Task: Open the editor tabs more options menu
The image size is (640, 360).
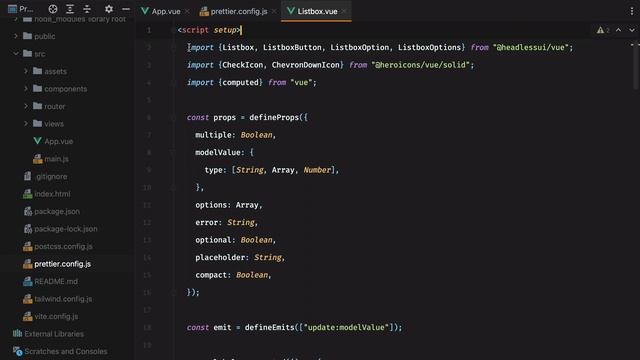Action: tap(631, 11)
